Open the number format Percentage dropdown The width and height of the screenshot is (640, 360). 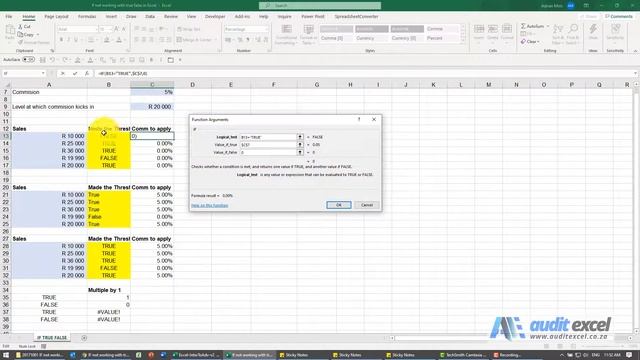(x=267, y=29)
